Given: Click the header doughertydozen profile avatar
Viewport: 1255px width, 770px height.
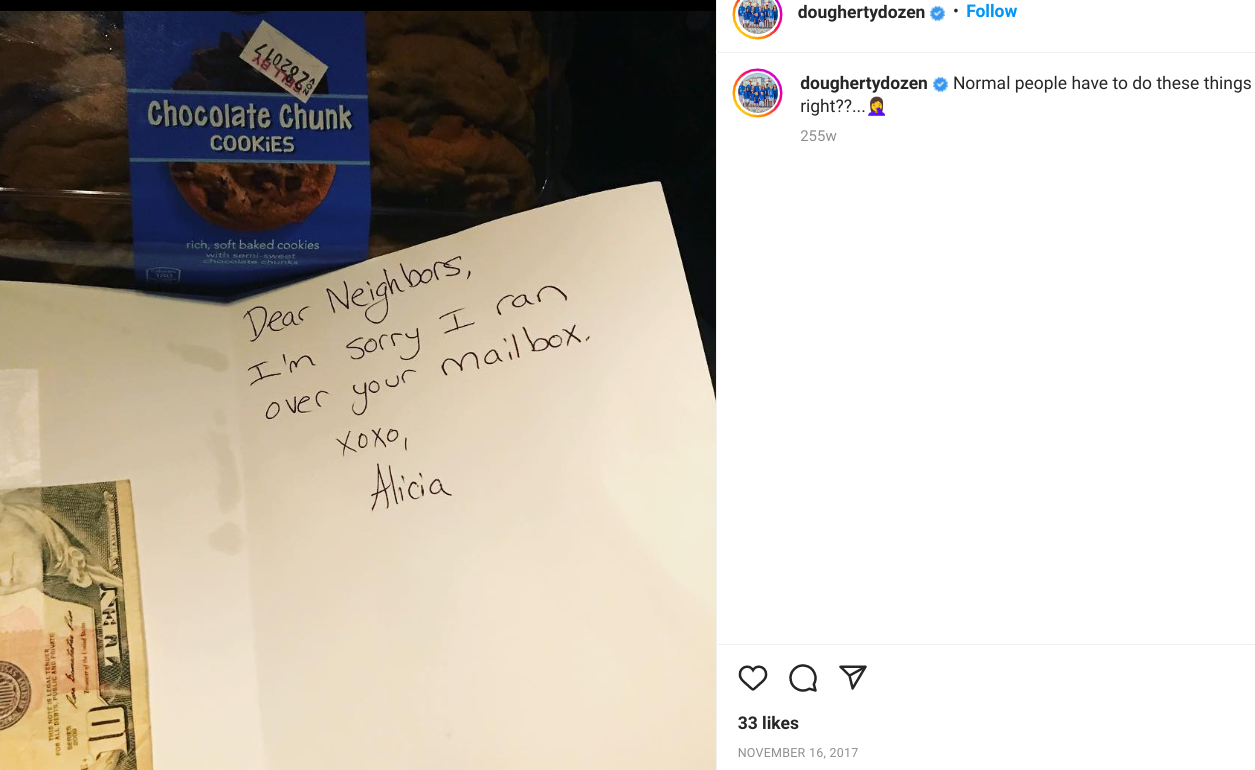Looking at the screenshot, I should (757, 13).
